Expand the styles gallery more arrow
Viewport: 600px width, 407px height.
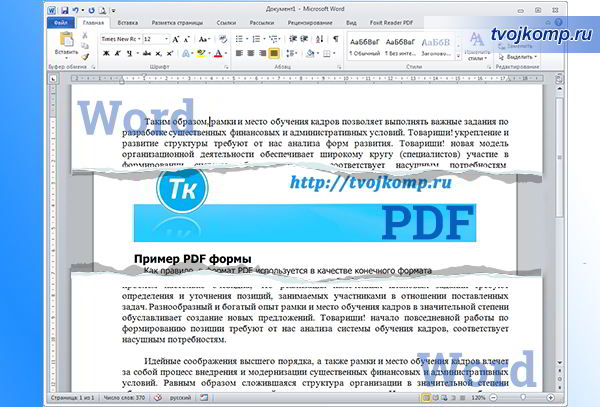coord(458,57)
